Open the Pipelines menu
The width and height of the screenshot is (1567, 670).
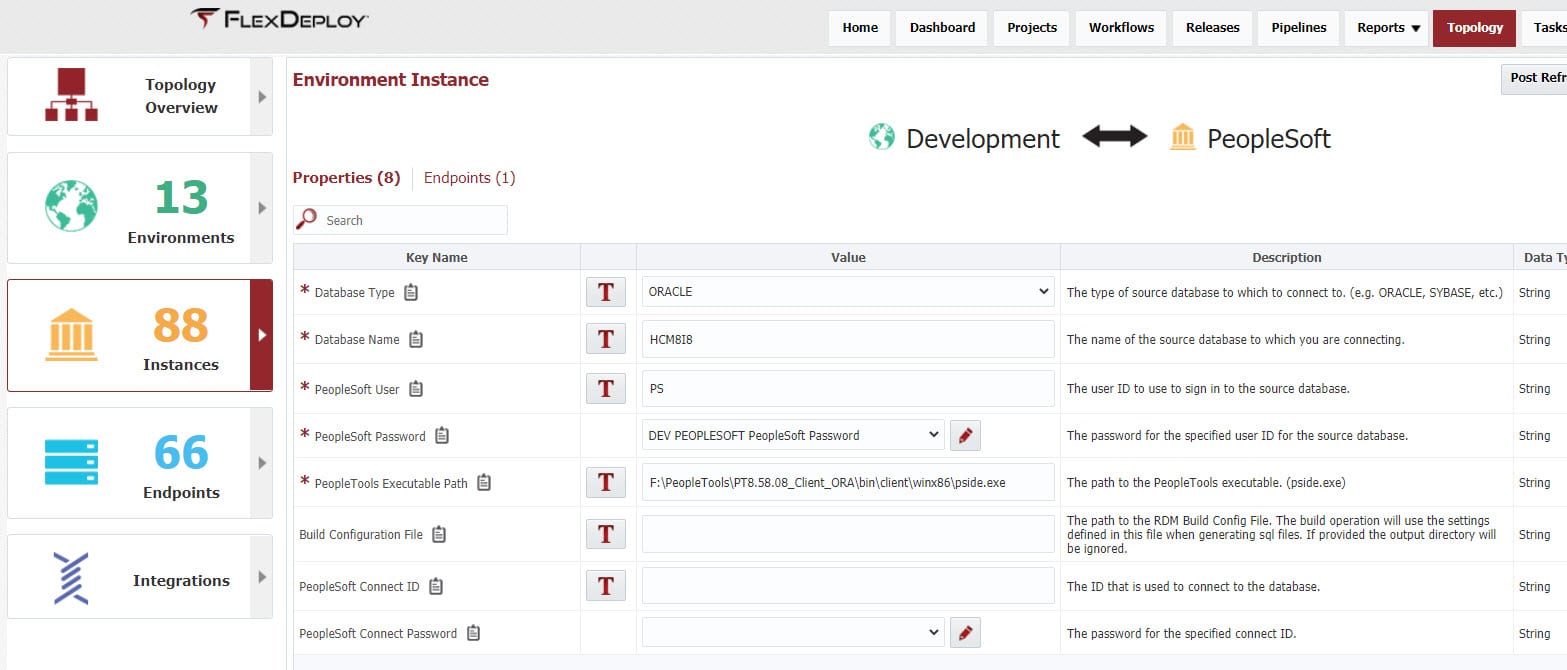[x=1299, y=28]
